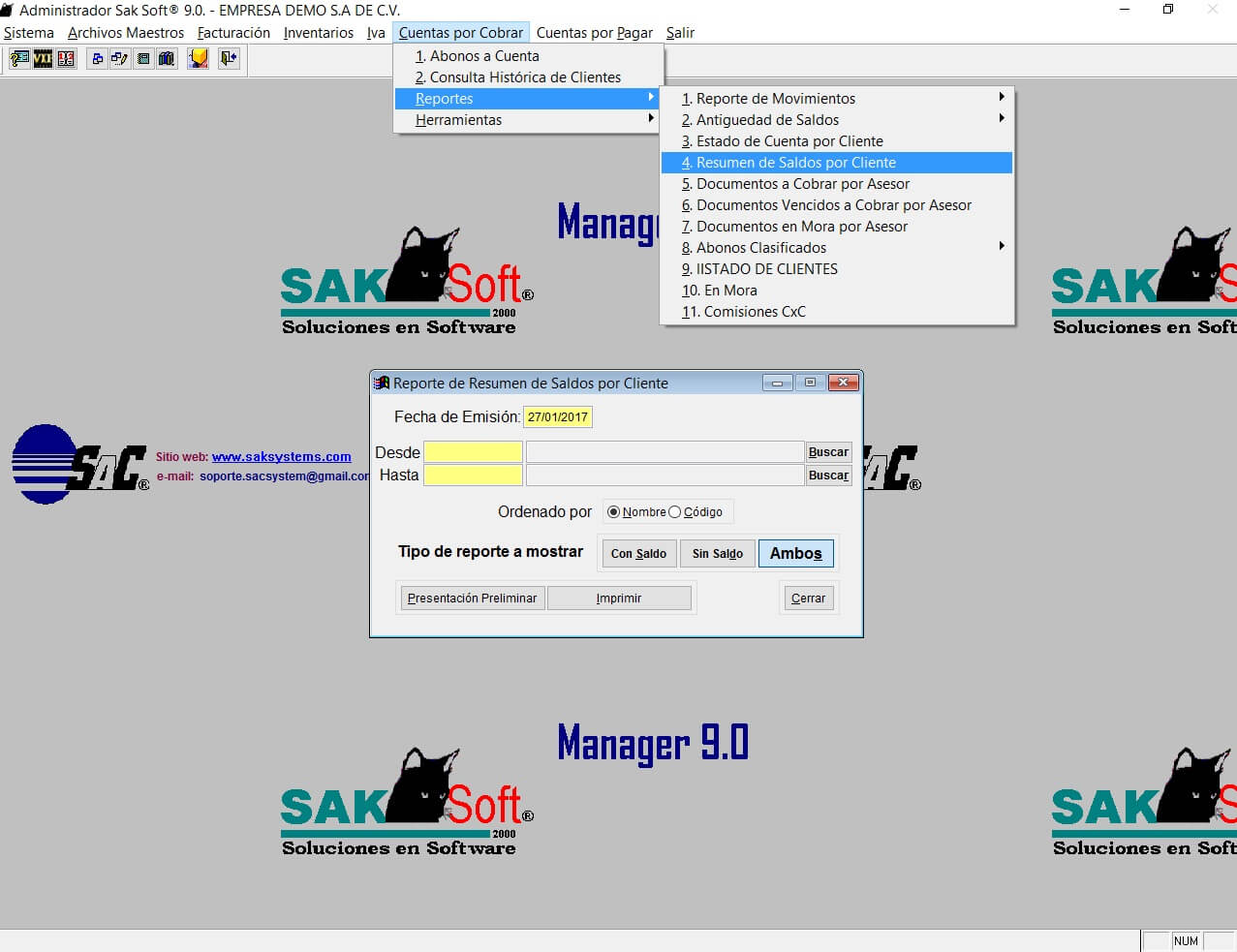Click Buscar button for Hasta row

coord(828,476)
